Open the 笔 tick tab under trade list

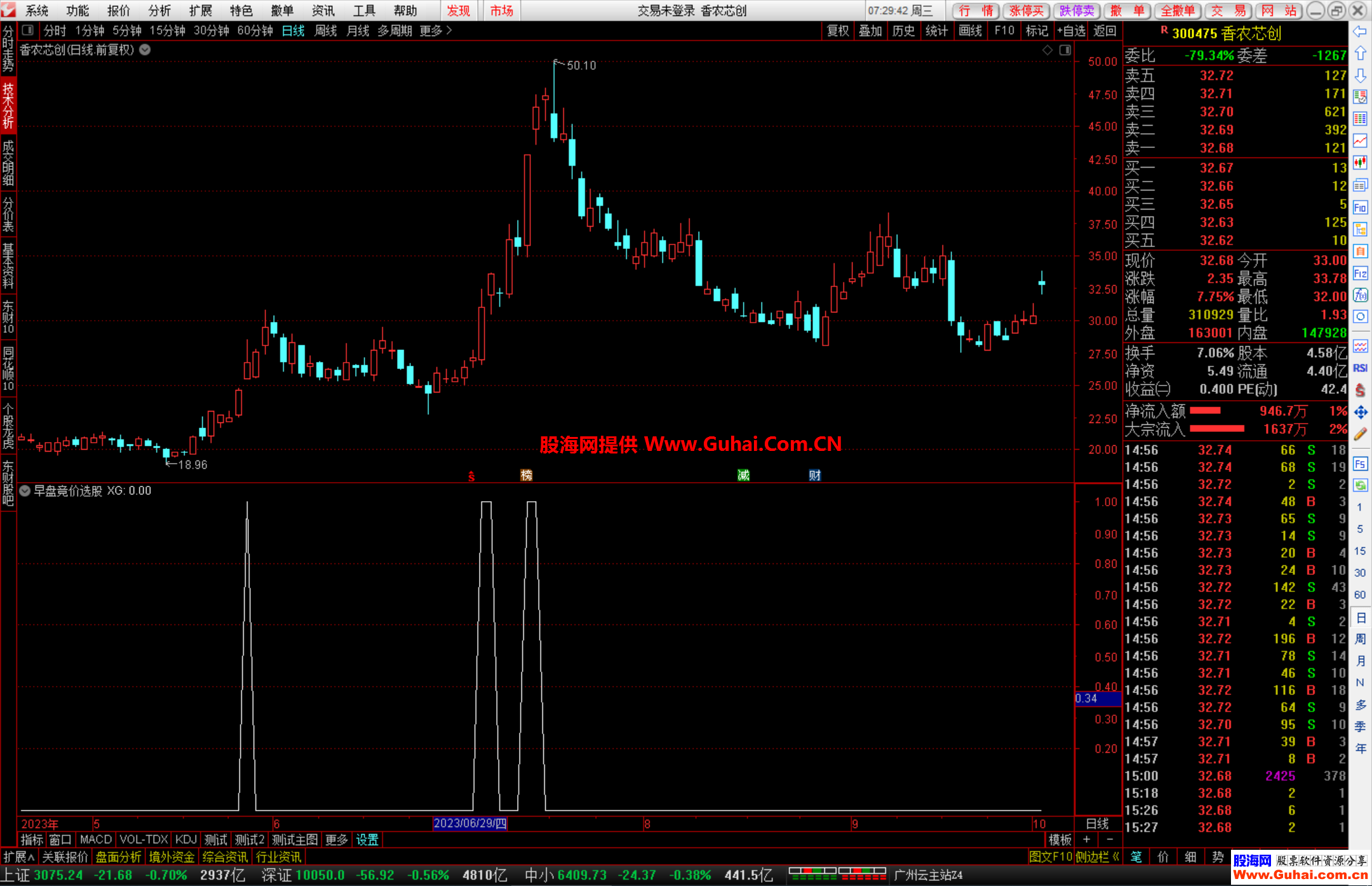(x=1136, y=857)
